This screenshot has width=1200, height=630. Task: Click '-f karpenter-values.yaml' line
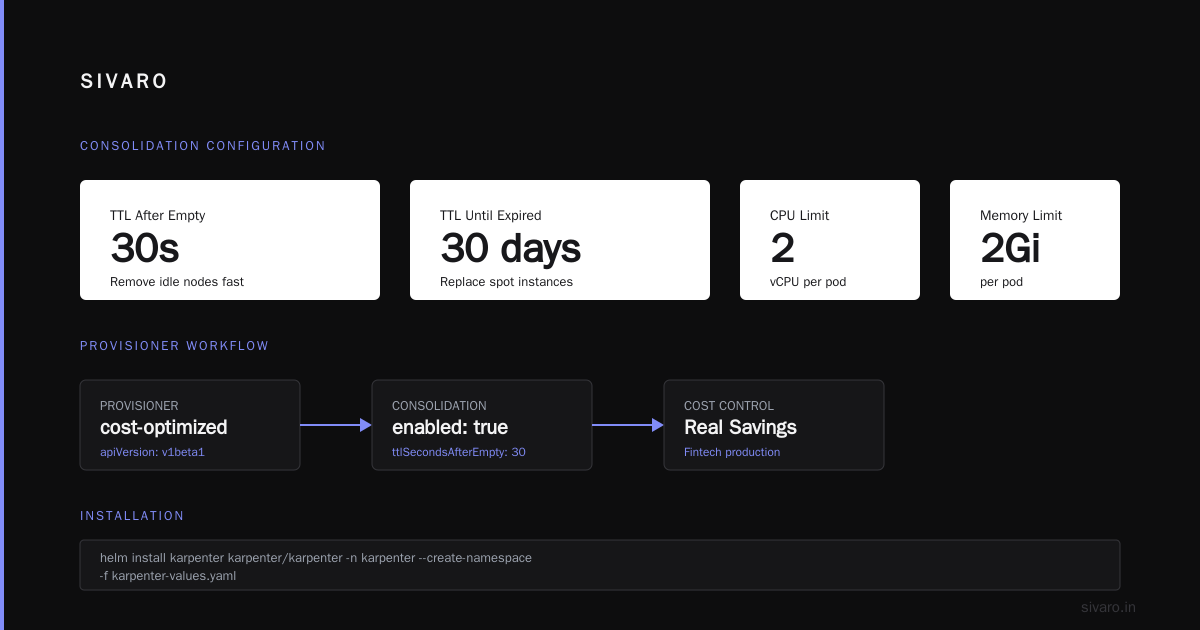168,575
